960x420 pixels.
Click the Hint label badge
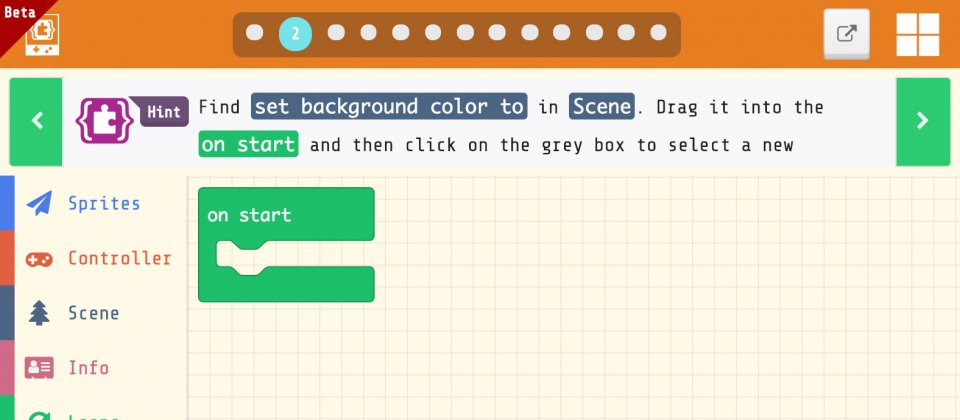(x=163, y=111)
